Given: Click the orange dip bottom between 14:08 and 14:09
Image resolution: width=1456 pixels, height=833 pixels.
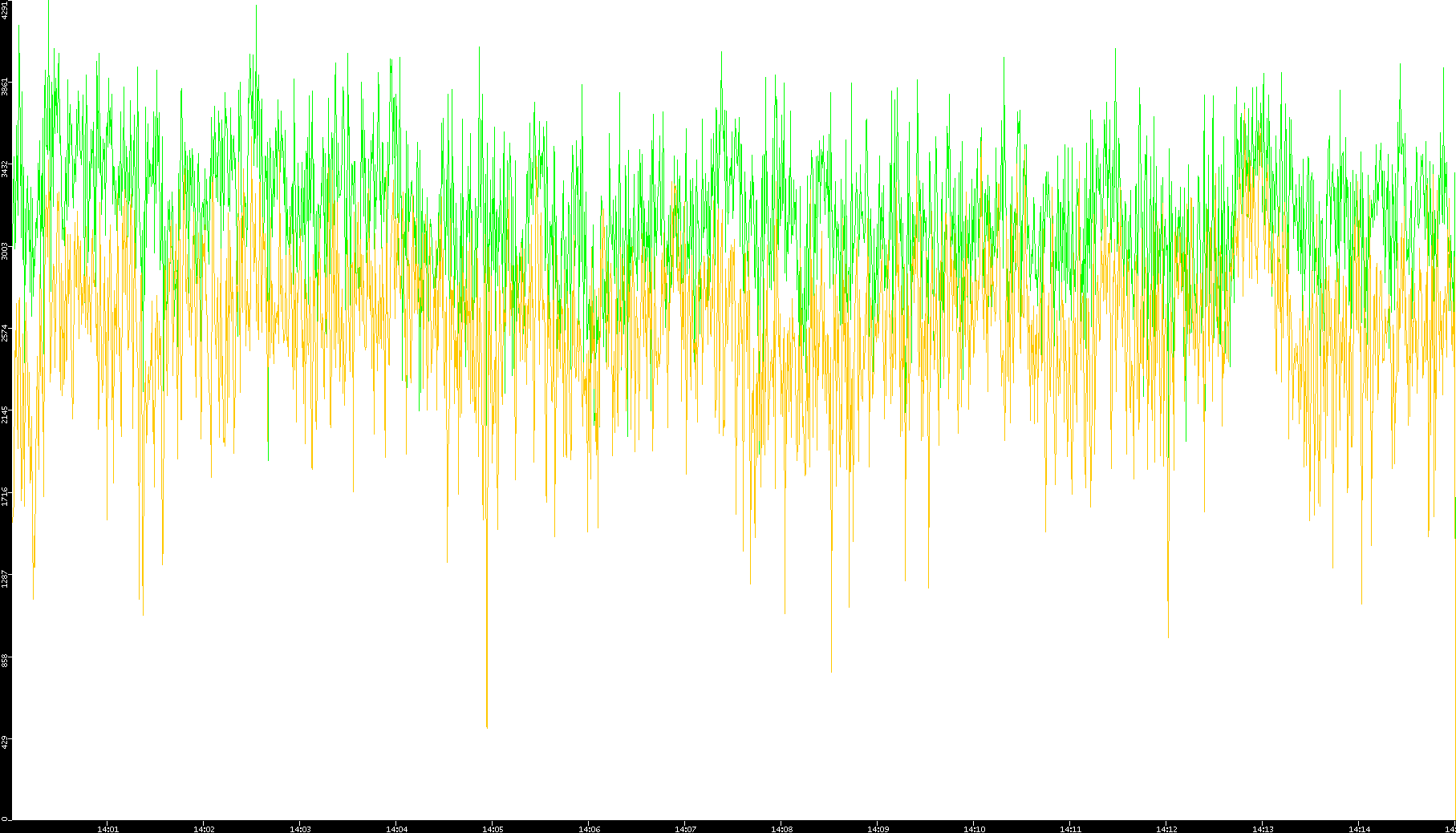Looking at the screenshot, I should pos(831,670).
